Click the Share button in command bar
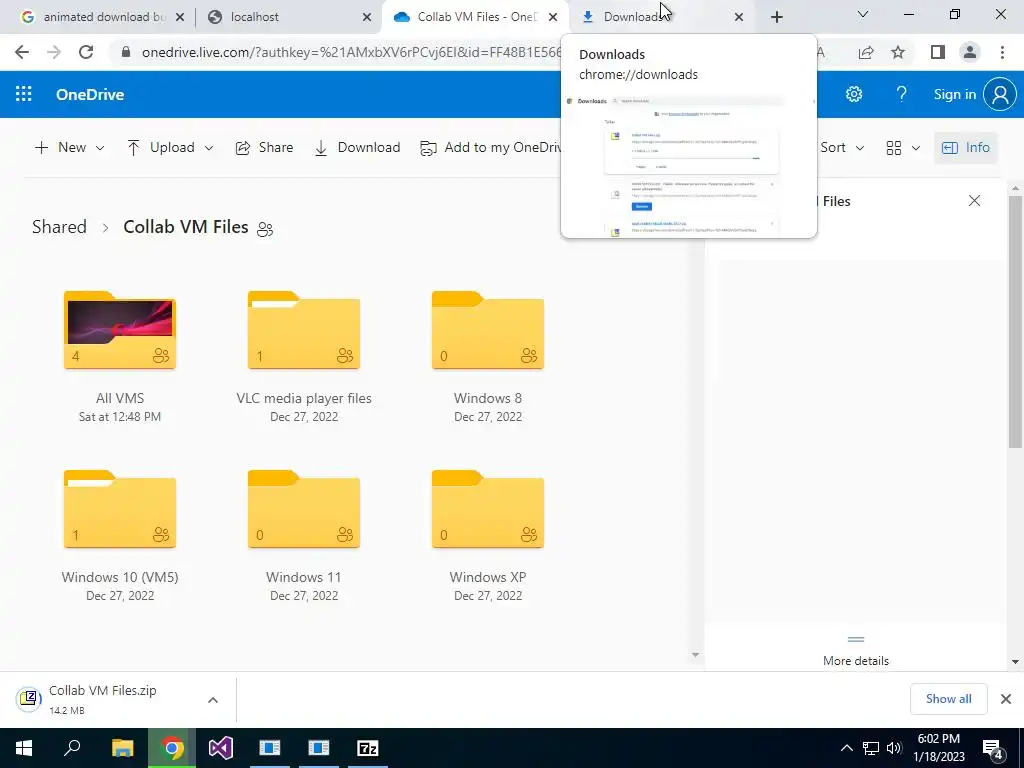 click(x=264, y=148)
